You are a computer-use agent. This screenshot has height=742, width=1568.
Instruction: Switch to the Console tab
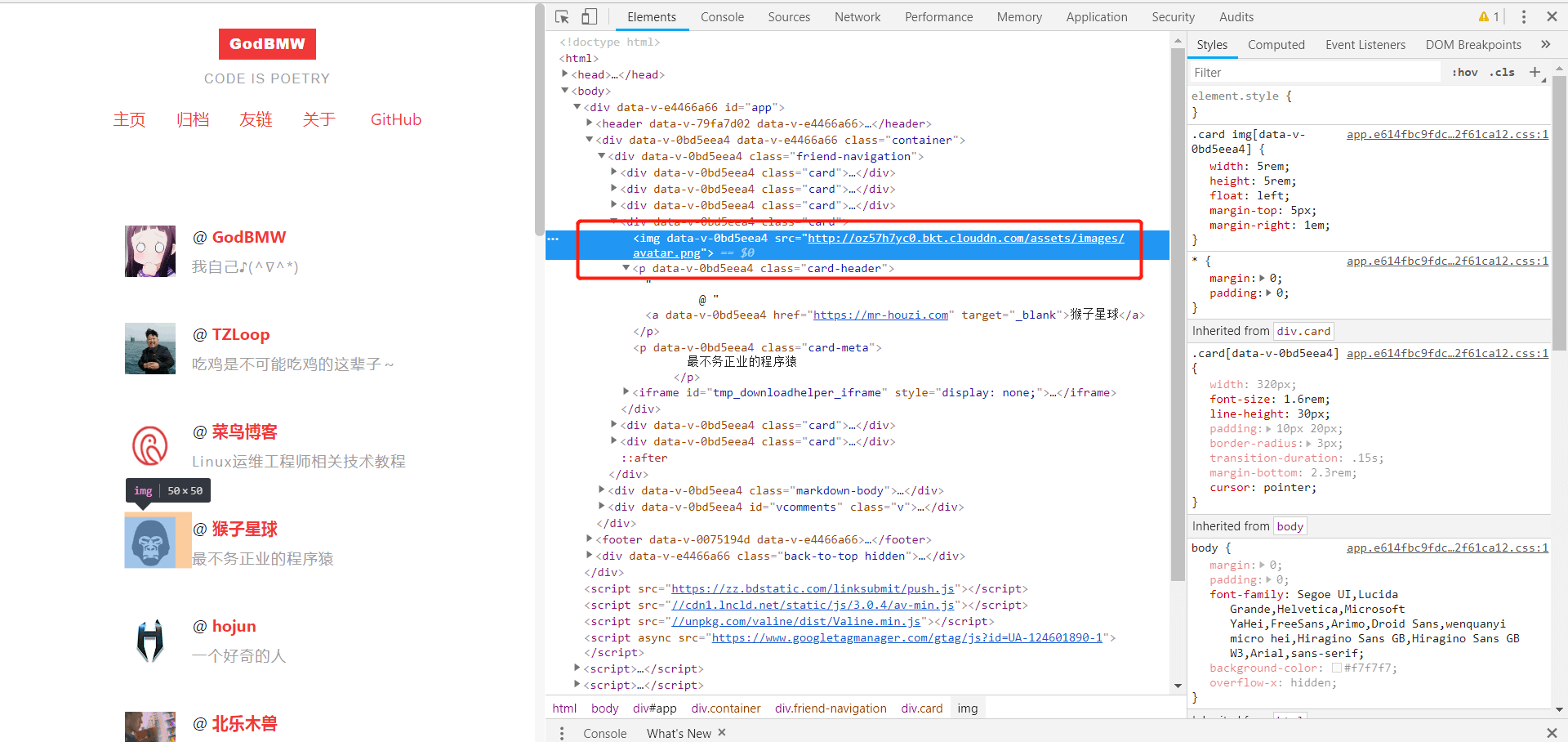coord(722,16)
